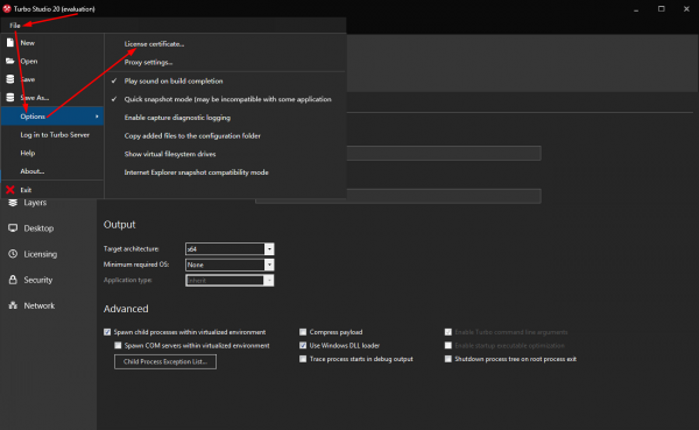Click the Security lock icon

[13, 280]
